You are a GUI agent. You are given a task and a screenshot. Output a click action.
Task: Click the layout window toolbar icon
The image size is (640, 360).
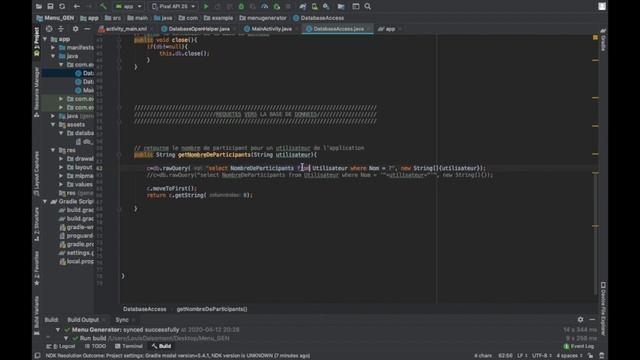click(356, 7)
